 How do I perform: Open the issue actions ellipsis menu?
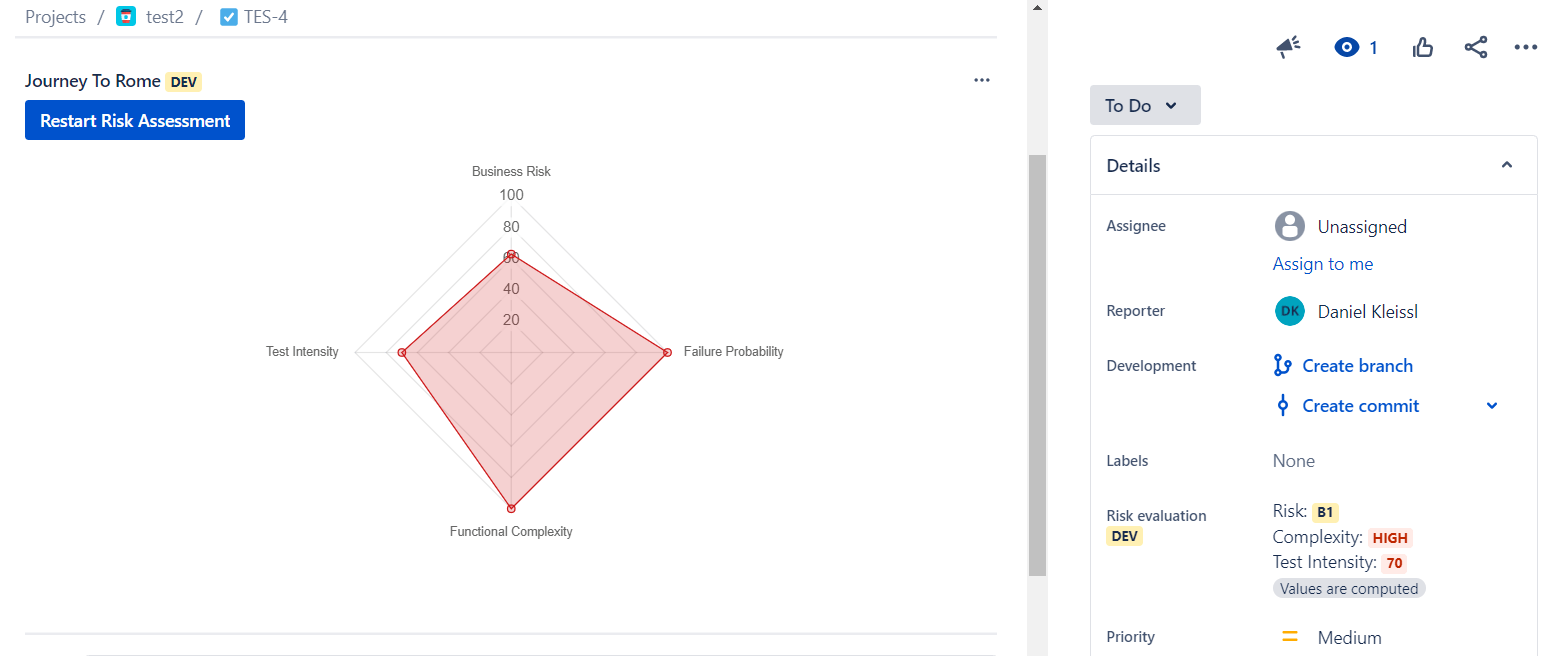[x=1525, y=47]
